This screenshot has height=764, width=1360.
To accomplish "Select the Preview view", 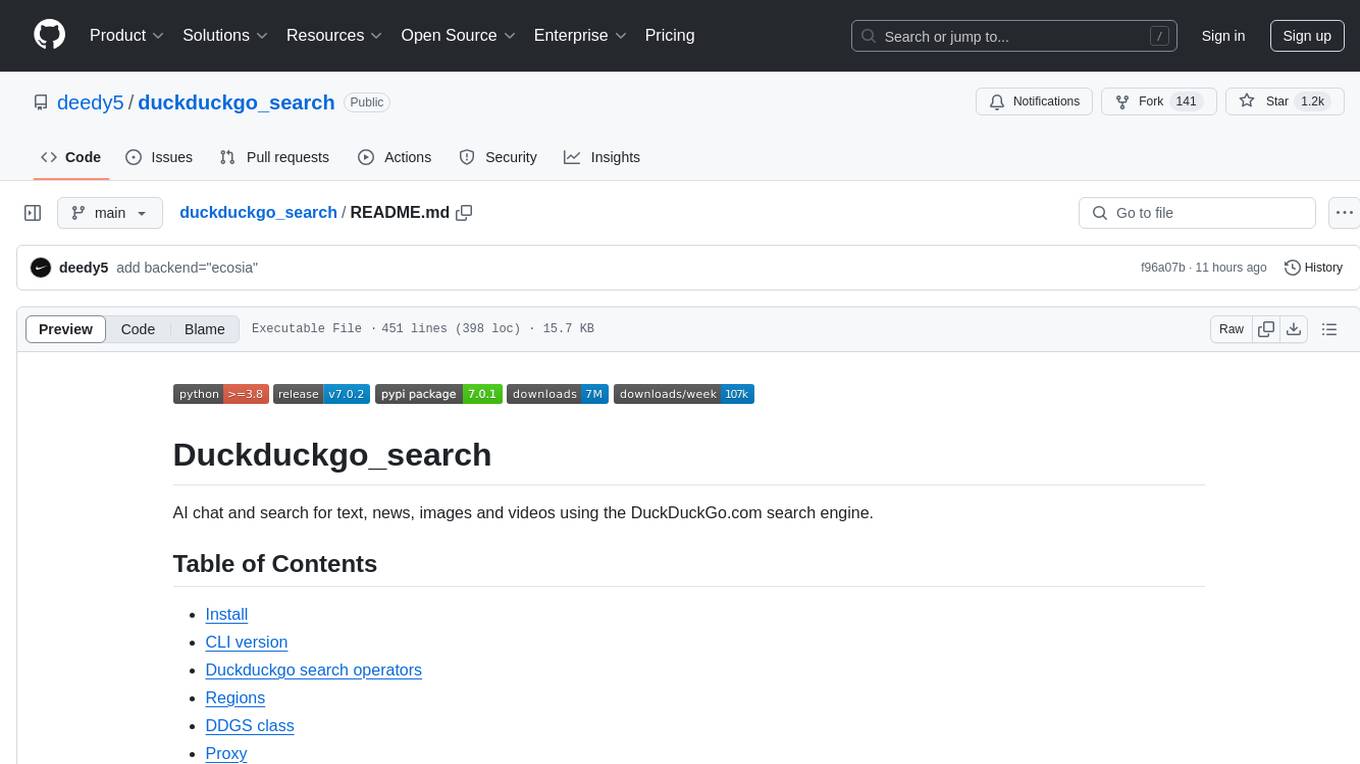I will (x=66, y=329).
